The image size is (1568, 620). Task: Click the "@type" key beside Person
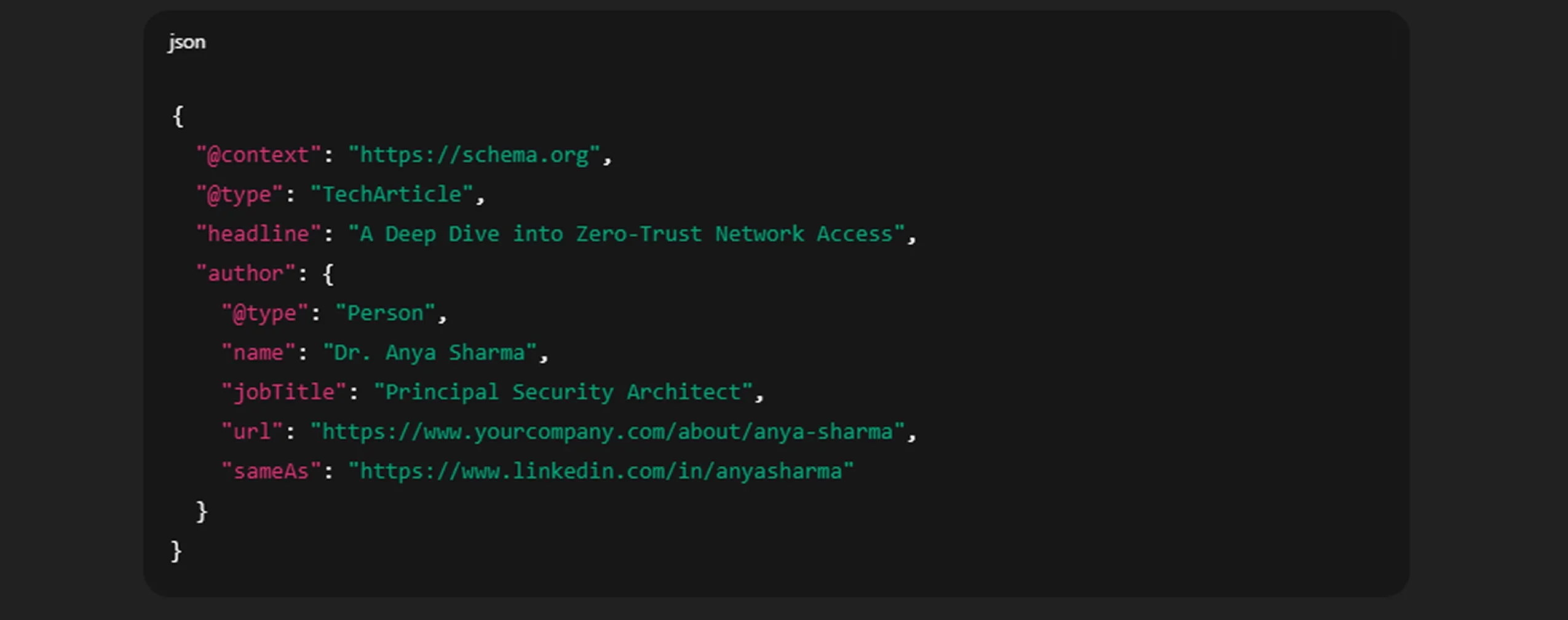[264, 313]
